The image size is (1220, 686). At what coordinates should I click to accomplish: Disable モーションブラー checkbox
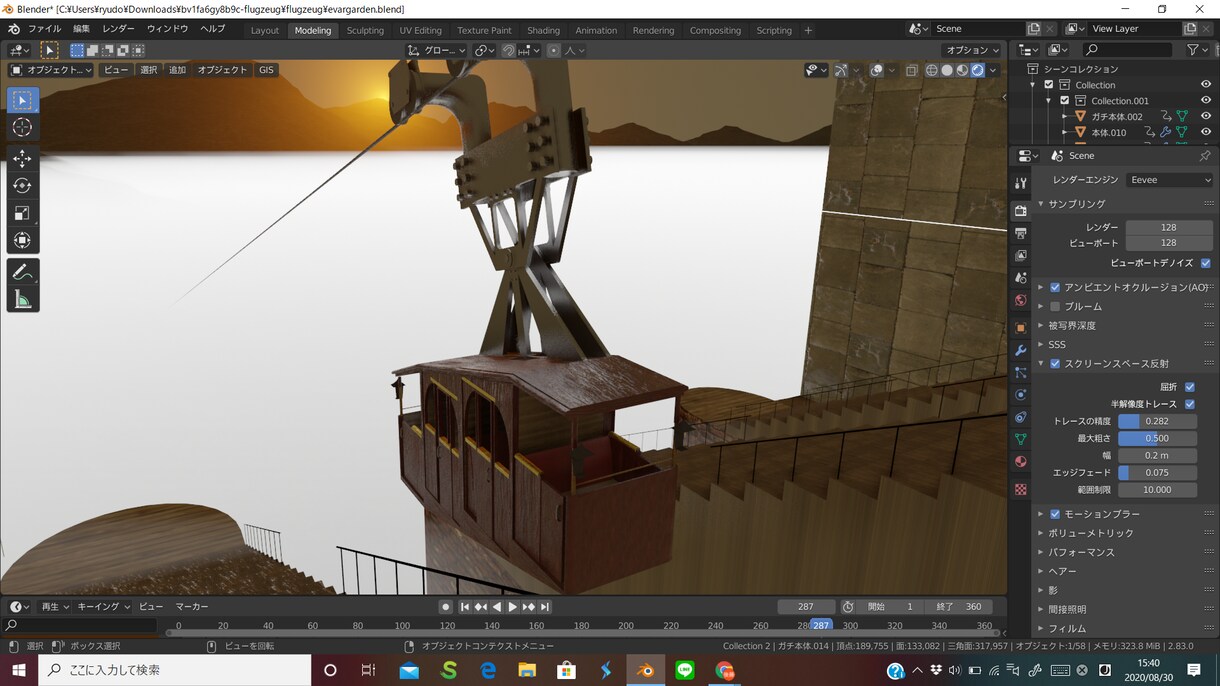1055,514
